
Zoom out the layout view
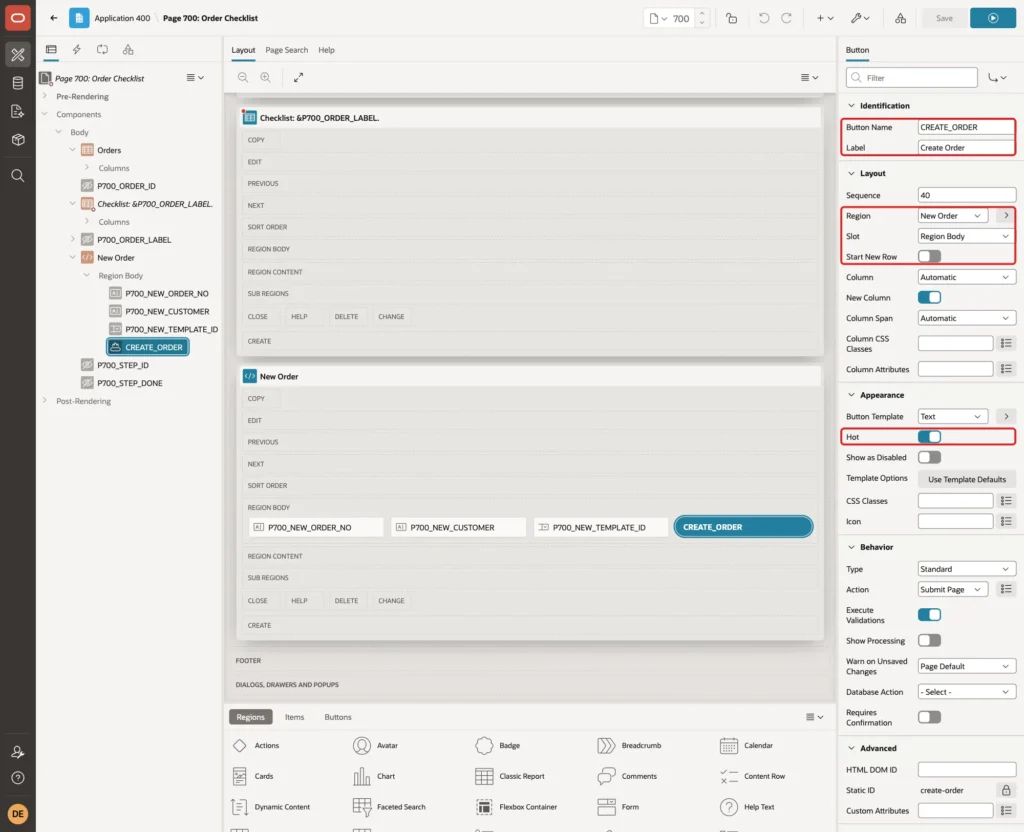[243, 77]
